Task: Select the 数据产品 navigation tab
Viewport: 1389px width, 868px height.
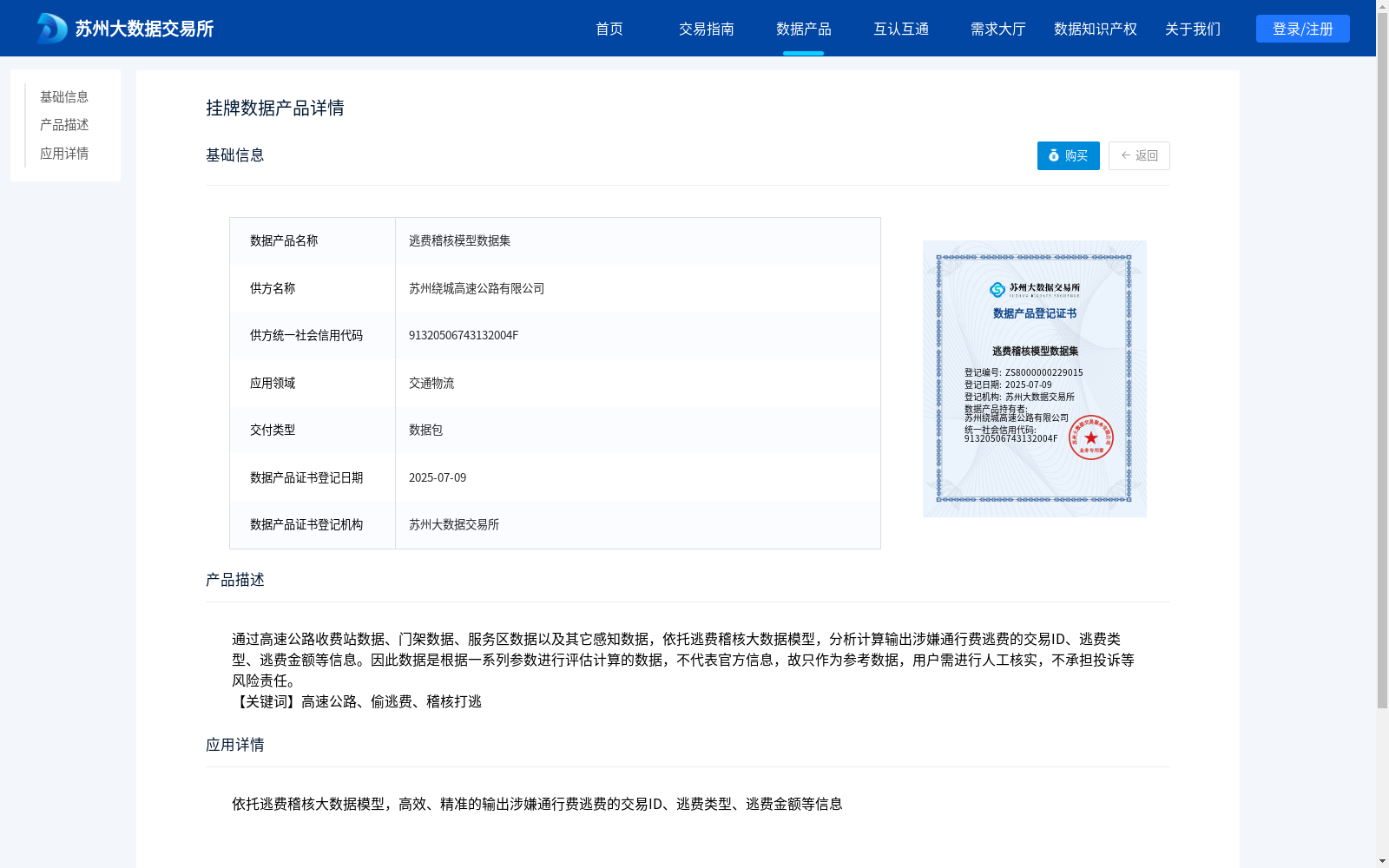Action: point(804,29)
